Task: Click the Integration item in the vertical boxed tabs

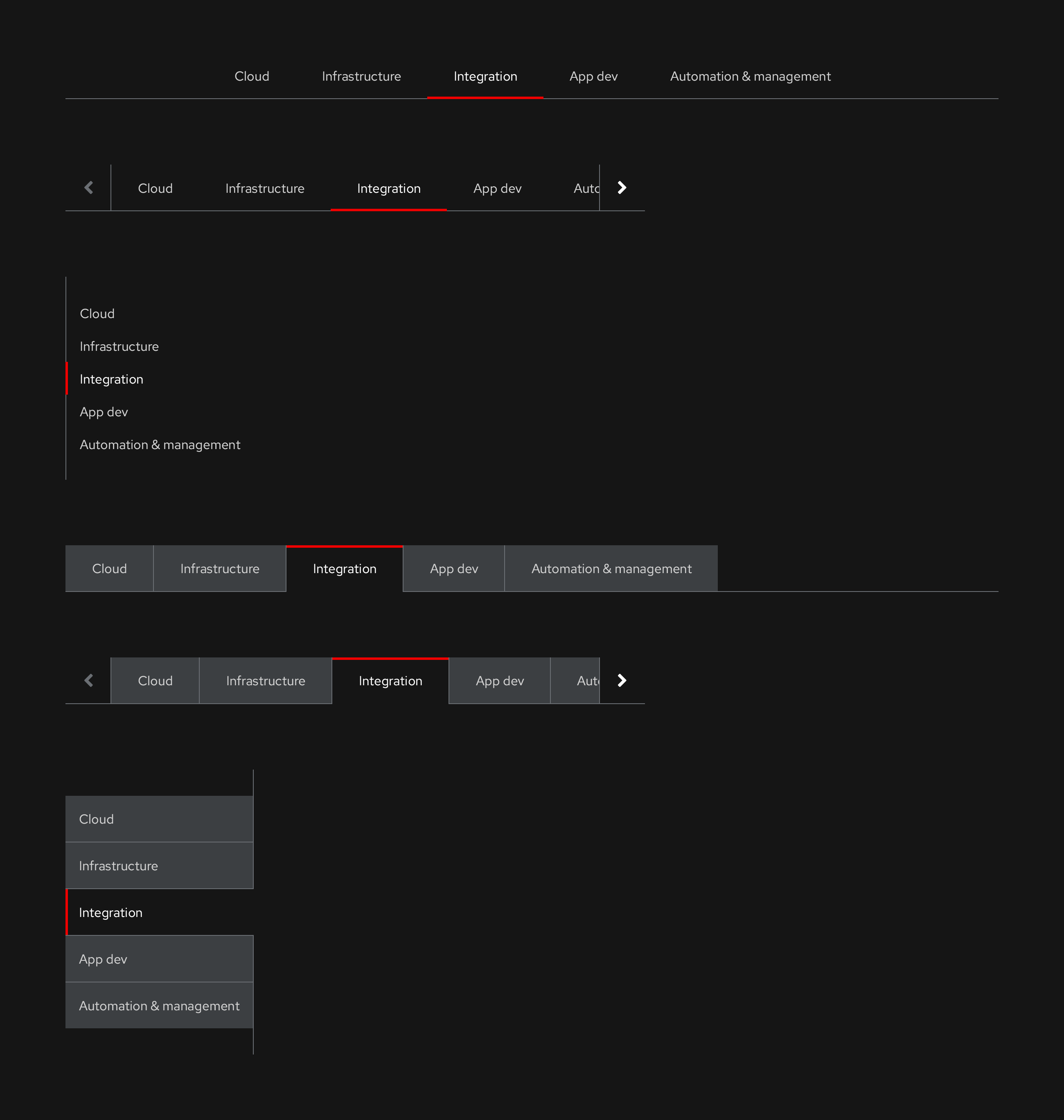Action: click(111, 912)
